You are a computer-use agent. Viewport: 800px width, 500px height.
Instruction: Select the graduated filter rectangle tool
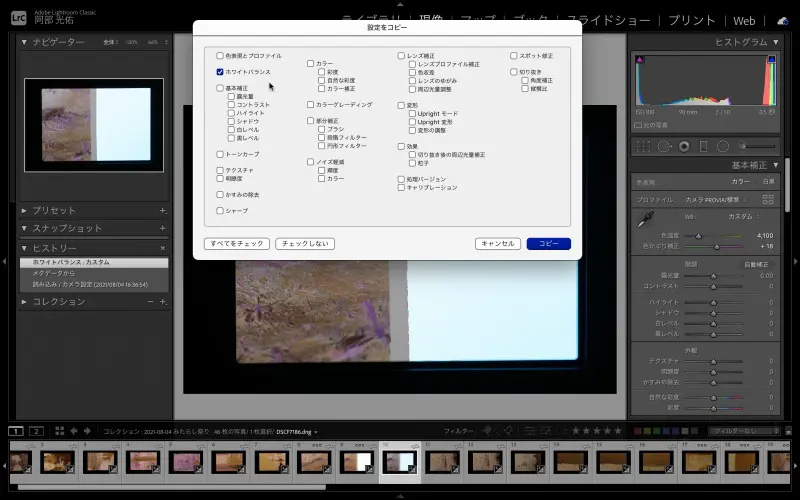[x=703, y=146]
